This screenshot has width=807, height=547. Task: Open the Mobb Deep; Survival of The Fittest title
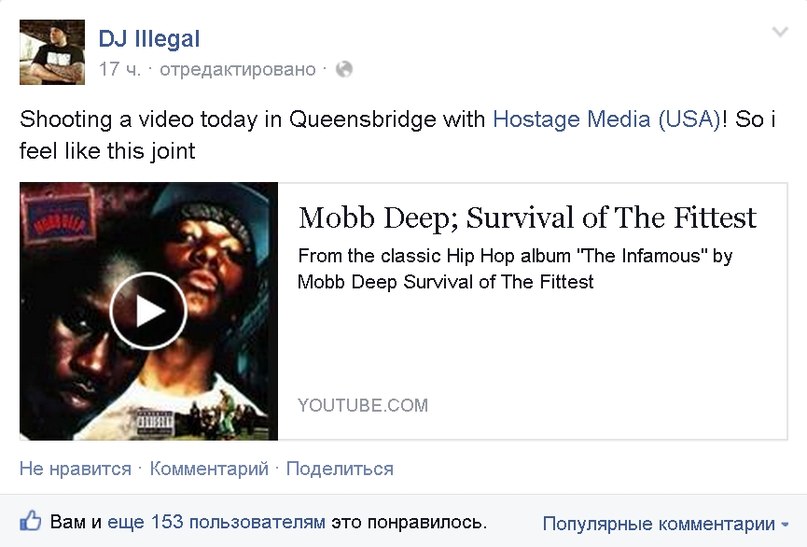click(x=528, y=218)
